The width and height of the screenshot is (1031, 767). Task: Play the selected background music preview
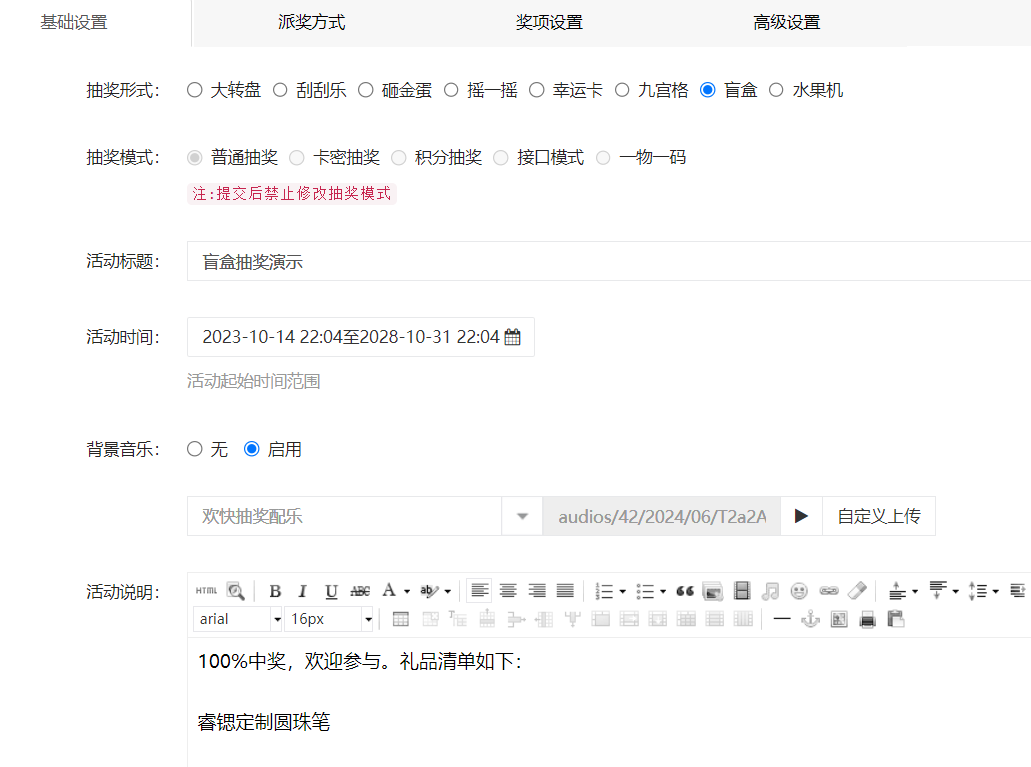[x=800, y=516]
